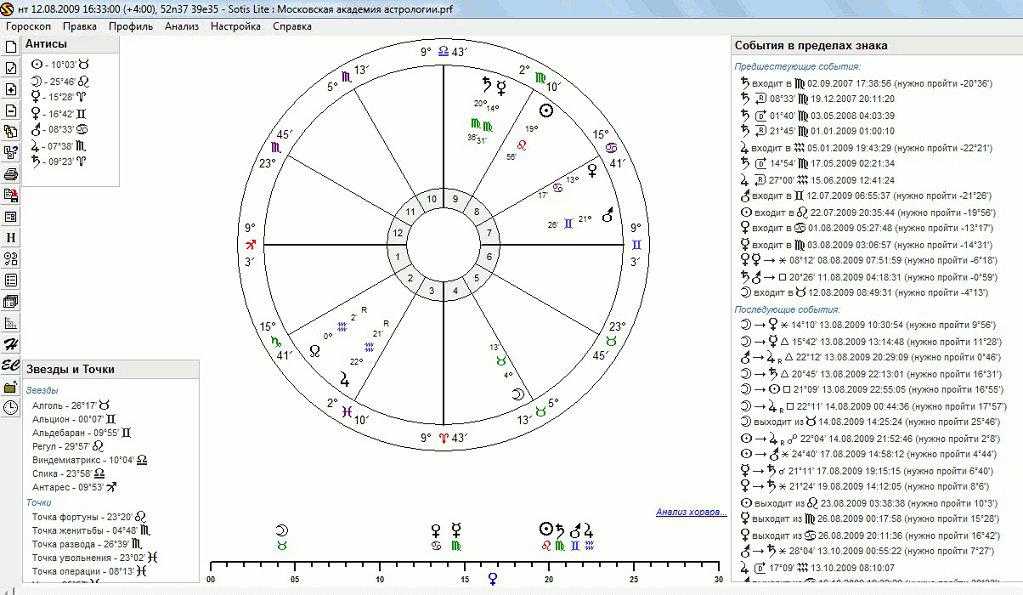Click the data card form icon
This screenshot has width=1023, height=595.
click(x=10, y=217)
